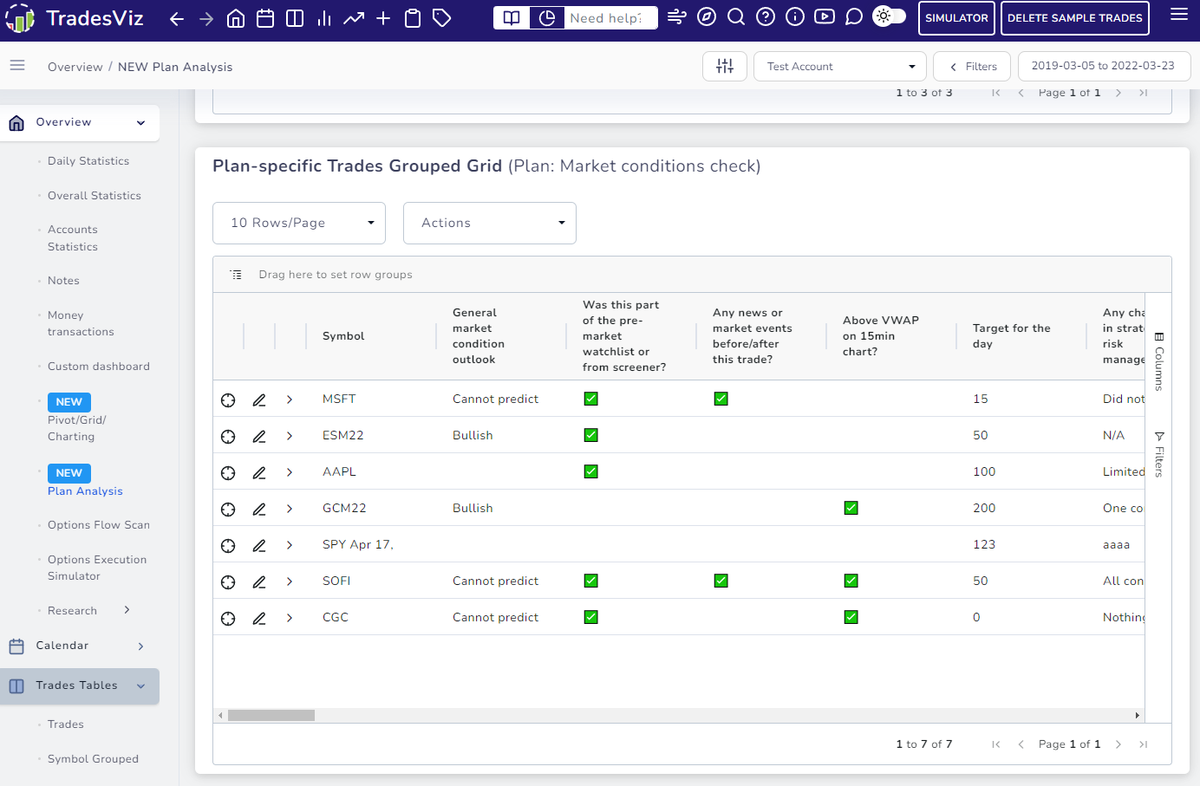Viewport: 1200px width, 786px height.
Task: Open the calendar icon in top bar
Action: pos(265,18)
